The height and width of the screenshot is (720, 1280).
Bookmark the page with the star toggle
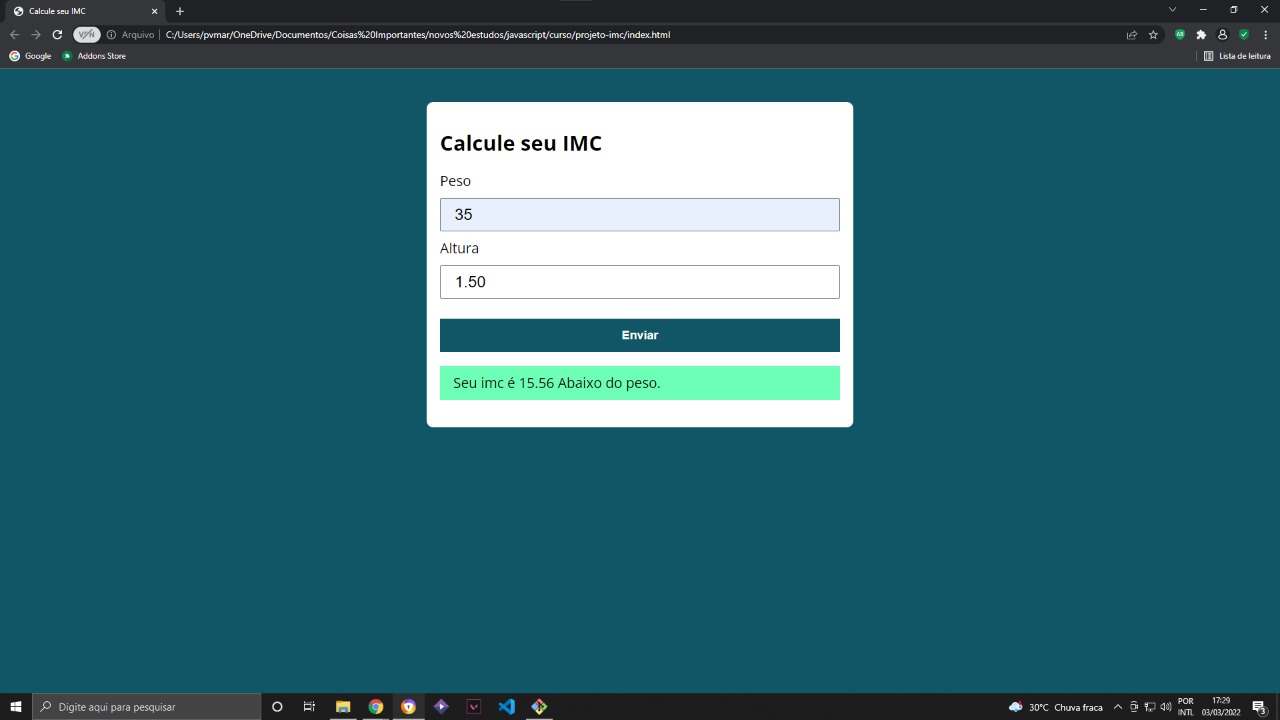point(1153,34)
